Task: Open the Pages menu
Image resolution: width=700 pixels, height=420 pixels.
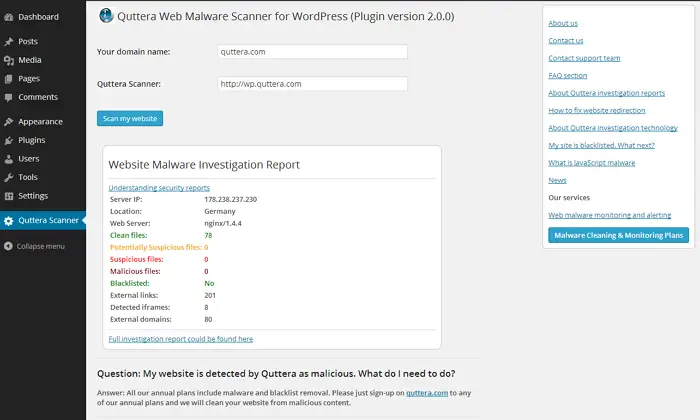Action: click(x=29, y=79)
